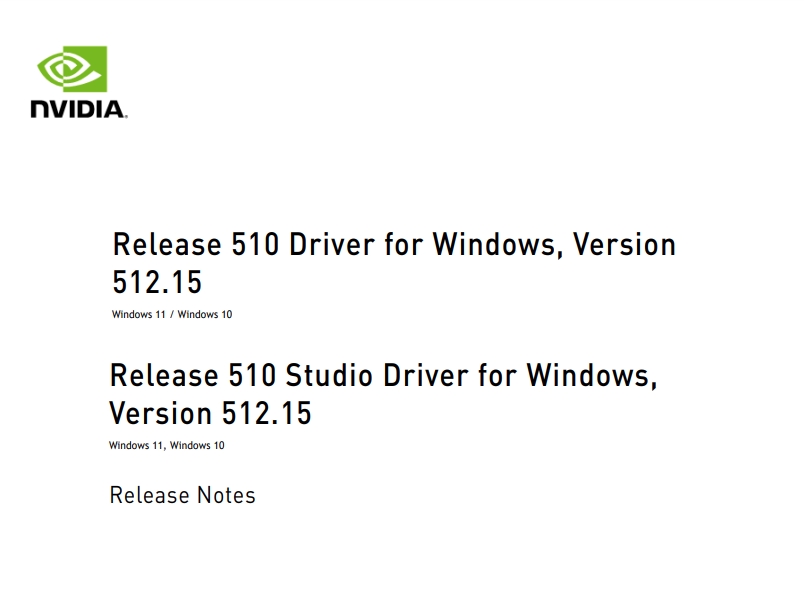Select the 'Release 510 Driver for Windows, Version' heading
The image size is (804, 608).
pos(394,245)
